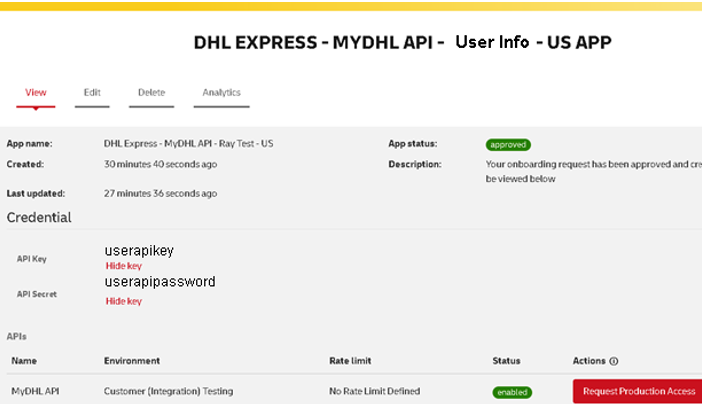Viewport: 702px width, 404px height.
Task: Click the 'API Secret' label
Action: 37,294
